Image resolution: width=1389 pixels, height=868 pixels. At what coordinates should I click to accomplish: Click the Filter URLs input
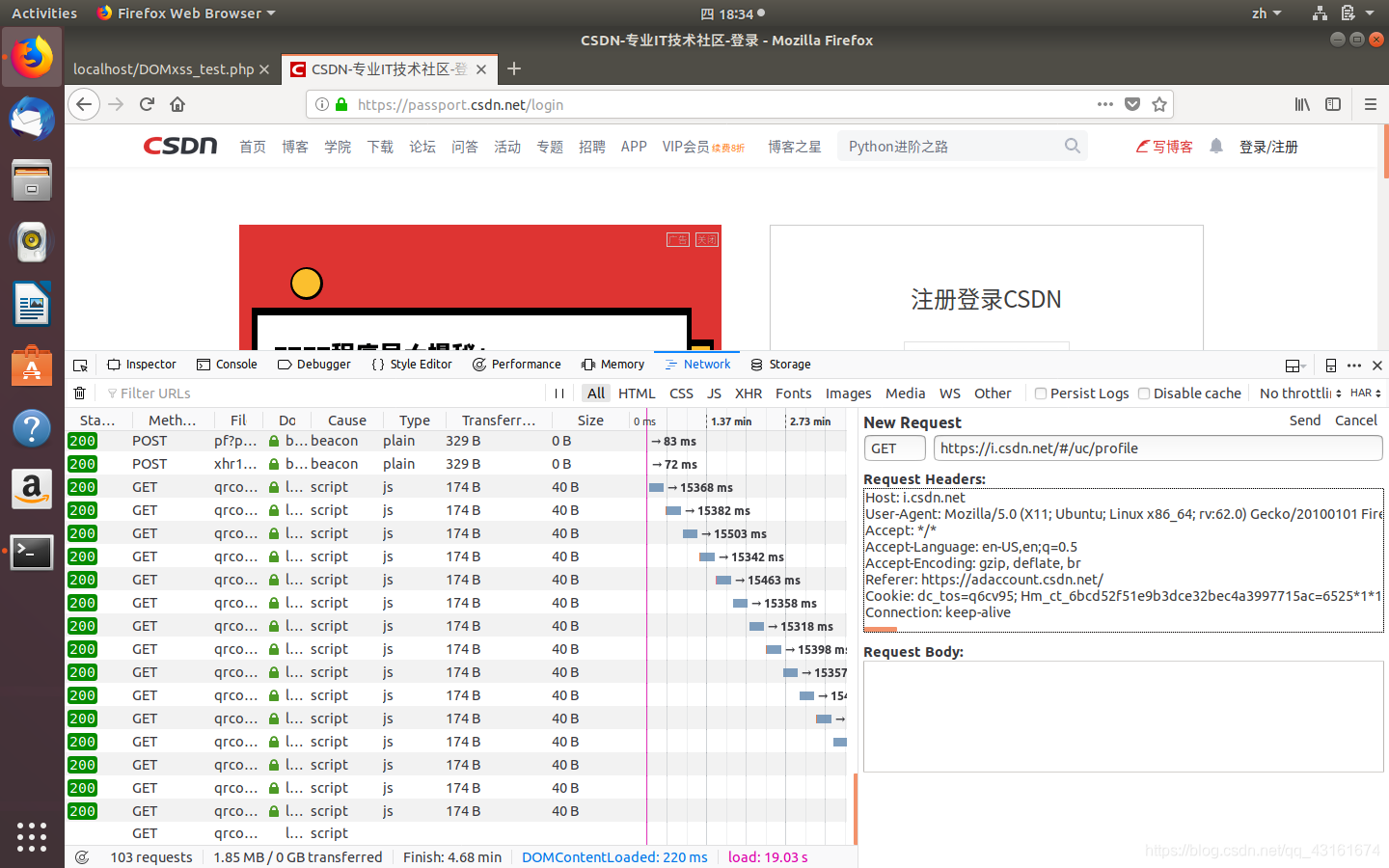coord(323,393)
